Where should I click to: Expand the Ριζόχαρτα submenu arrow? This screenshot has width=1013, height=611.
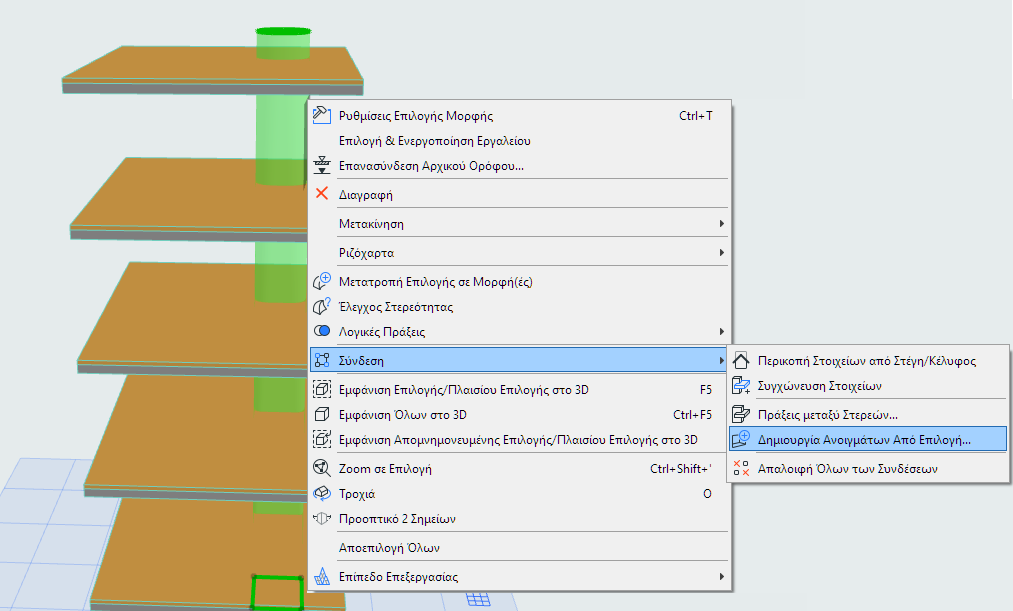pyautogui.click(x=722, y=253)
